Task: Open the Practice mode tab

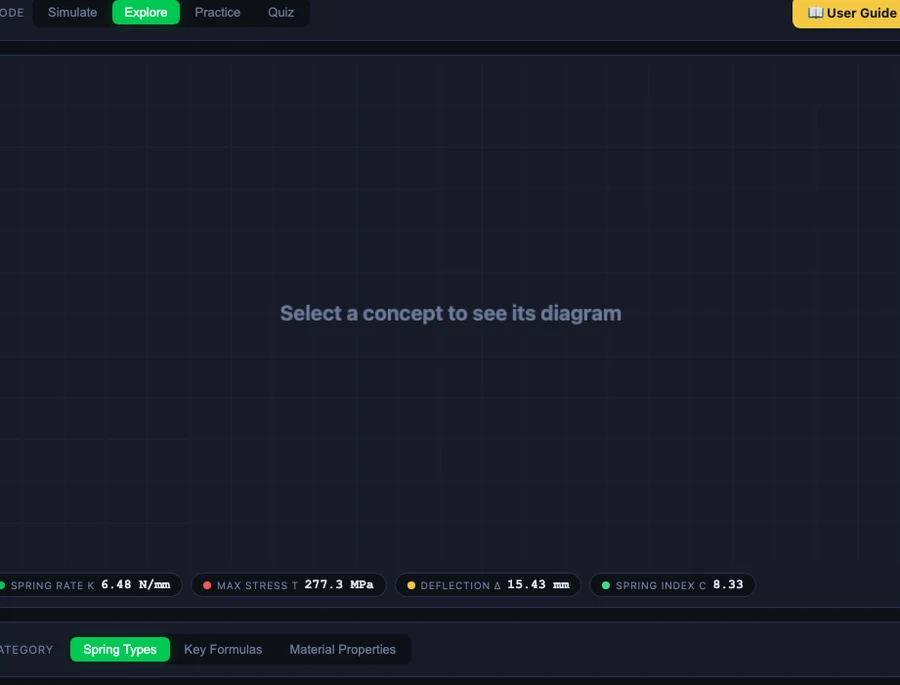Action: click(218, 12)
